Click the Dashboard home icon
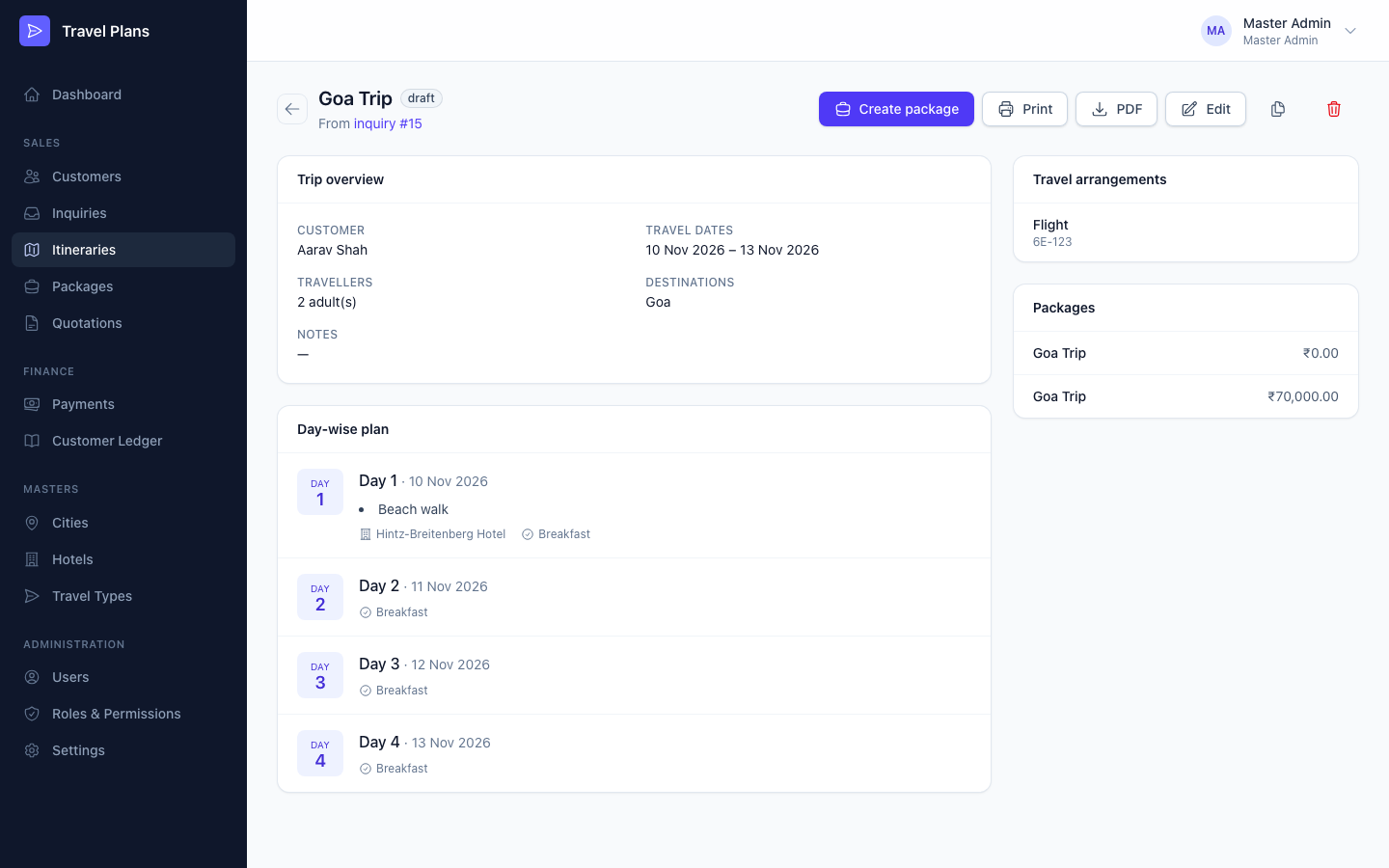Image resolution: width=1389 pixels, height=868 pixels. click(x=32, y=95)
